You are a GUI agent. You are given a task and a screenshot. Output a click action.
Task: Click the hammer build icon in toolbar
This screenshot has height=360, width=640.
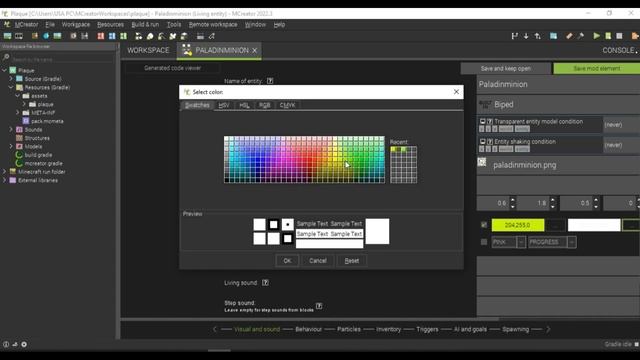click(x=580, y=36)
